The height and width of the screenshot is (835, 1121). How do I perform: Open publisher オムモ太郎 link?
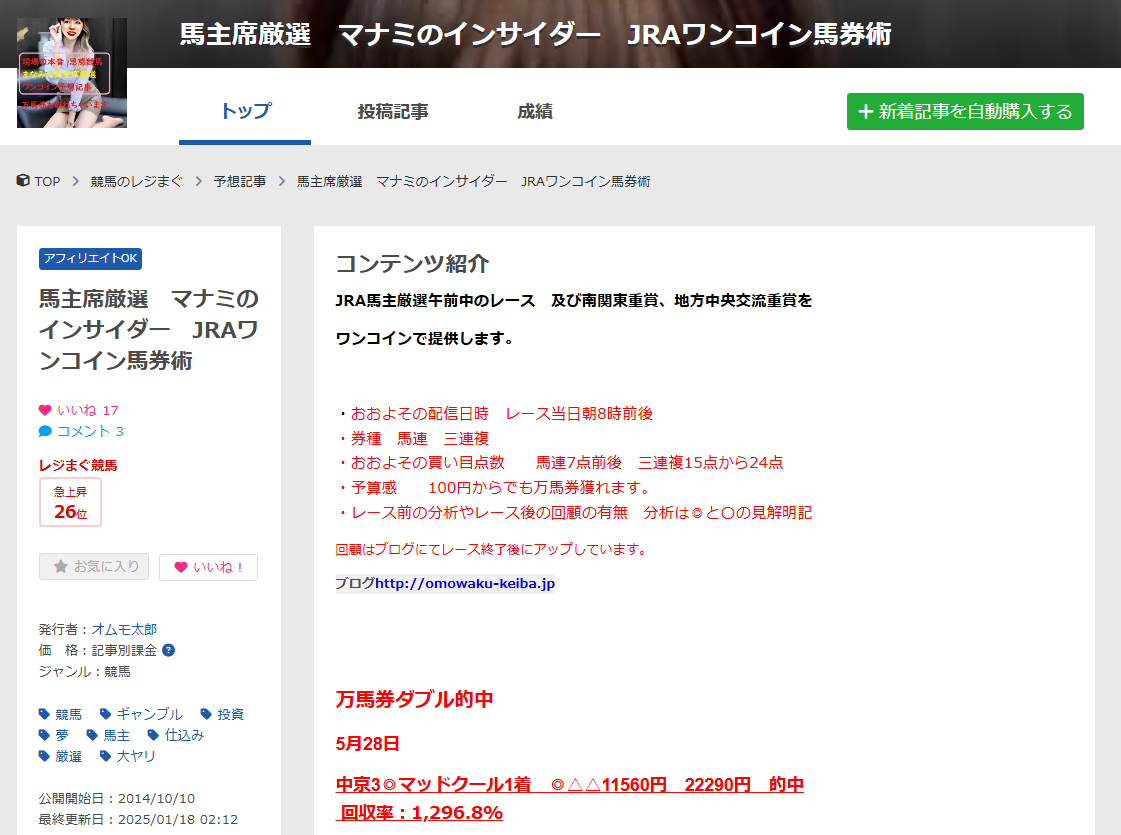pyautogui.click(x=124, y=629)
